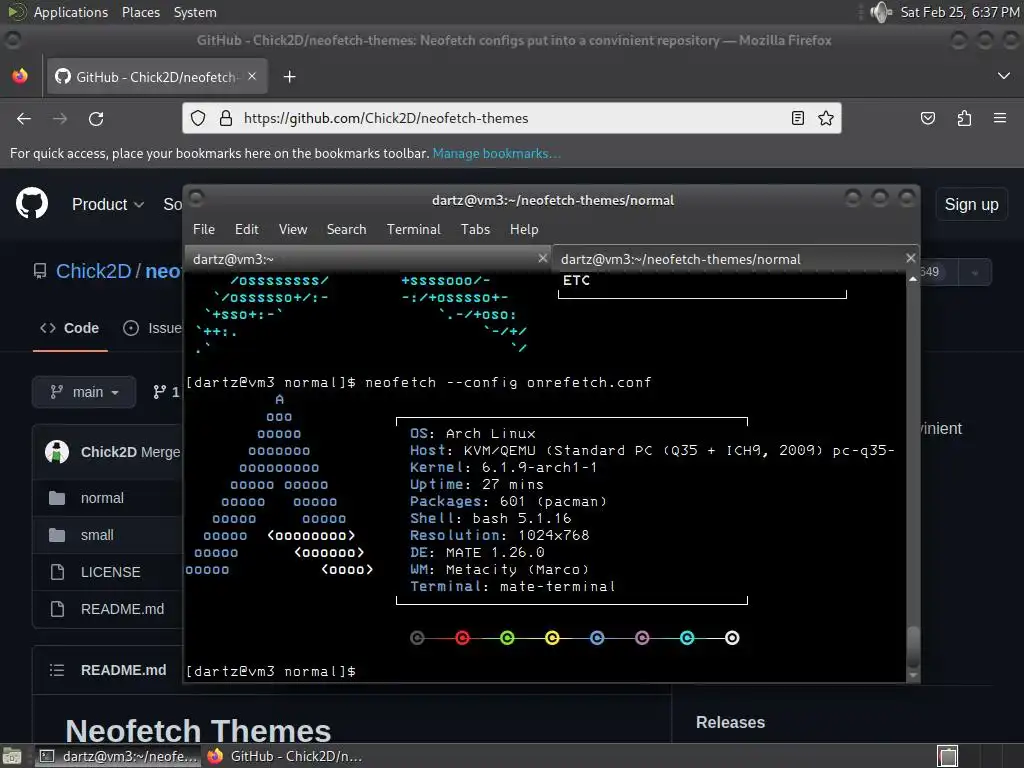Open the System menu in top panel
This screenshot has width=1024, height=768.
pos(195,12)
